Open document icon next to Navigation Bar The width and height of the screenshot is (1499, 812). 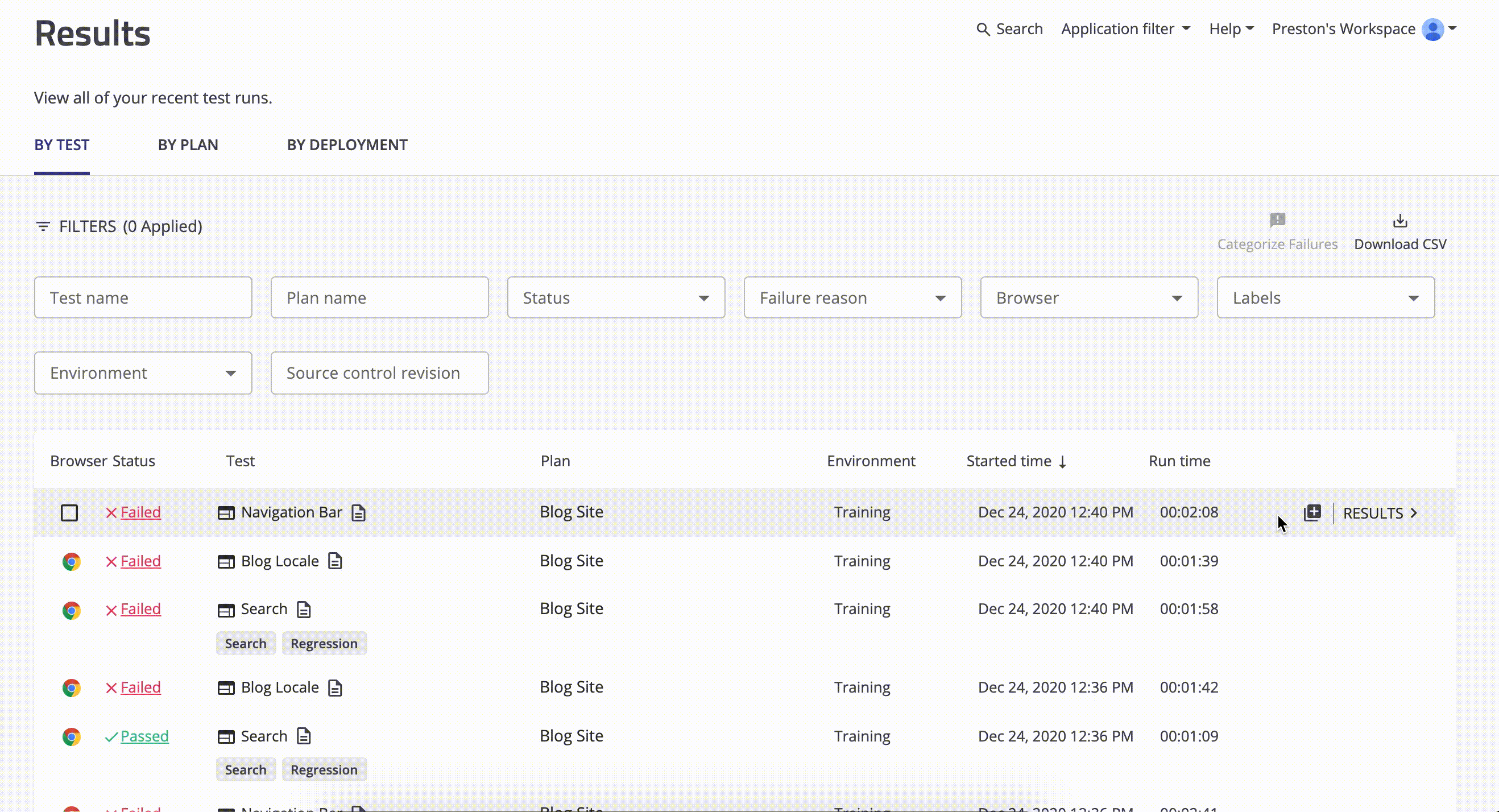coord(358,512)
